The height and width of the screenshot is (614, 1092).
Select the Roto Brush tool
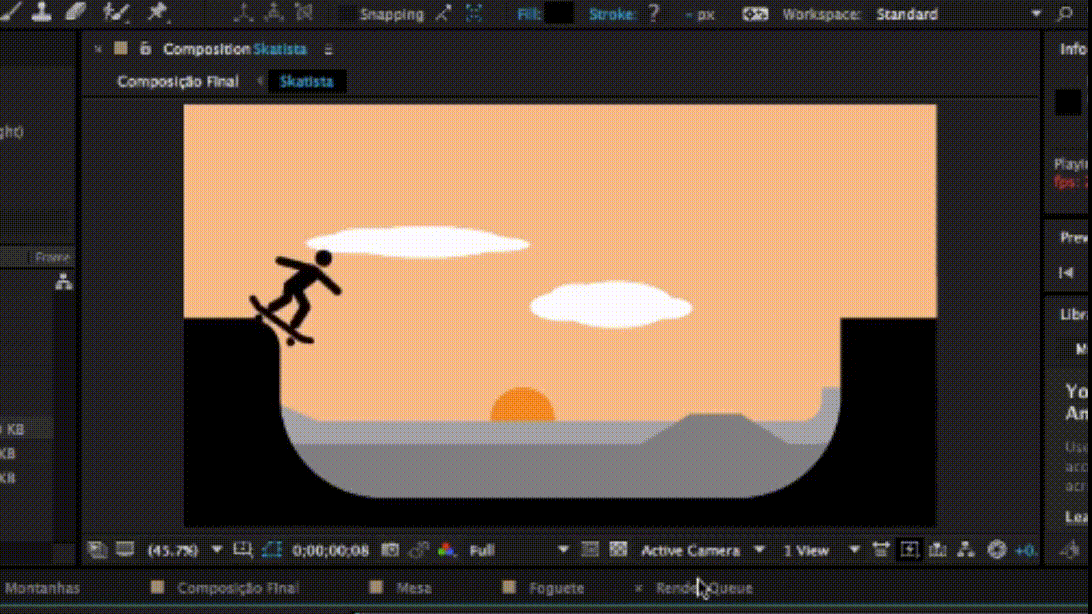tap(117, 12)
